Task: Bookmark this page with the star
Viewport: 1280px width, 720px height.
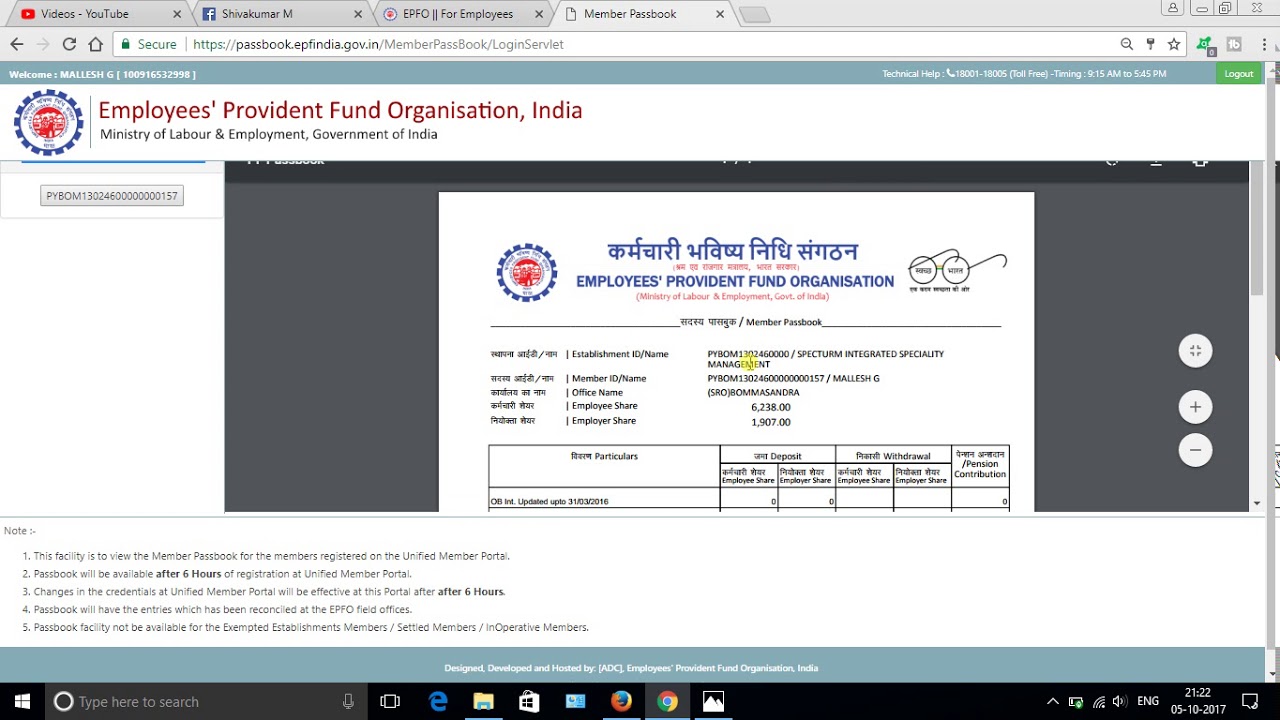Action: (x=1174, y=44)
